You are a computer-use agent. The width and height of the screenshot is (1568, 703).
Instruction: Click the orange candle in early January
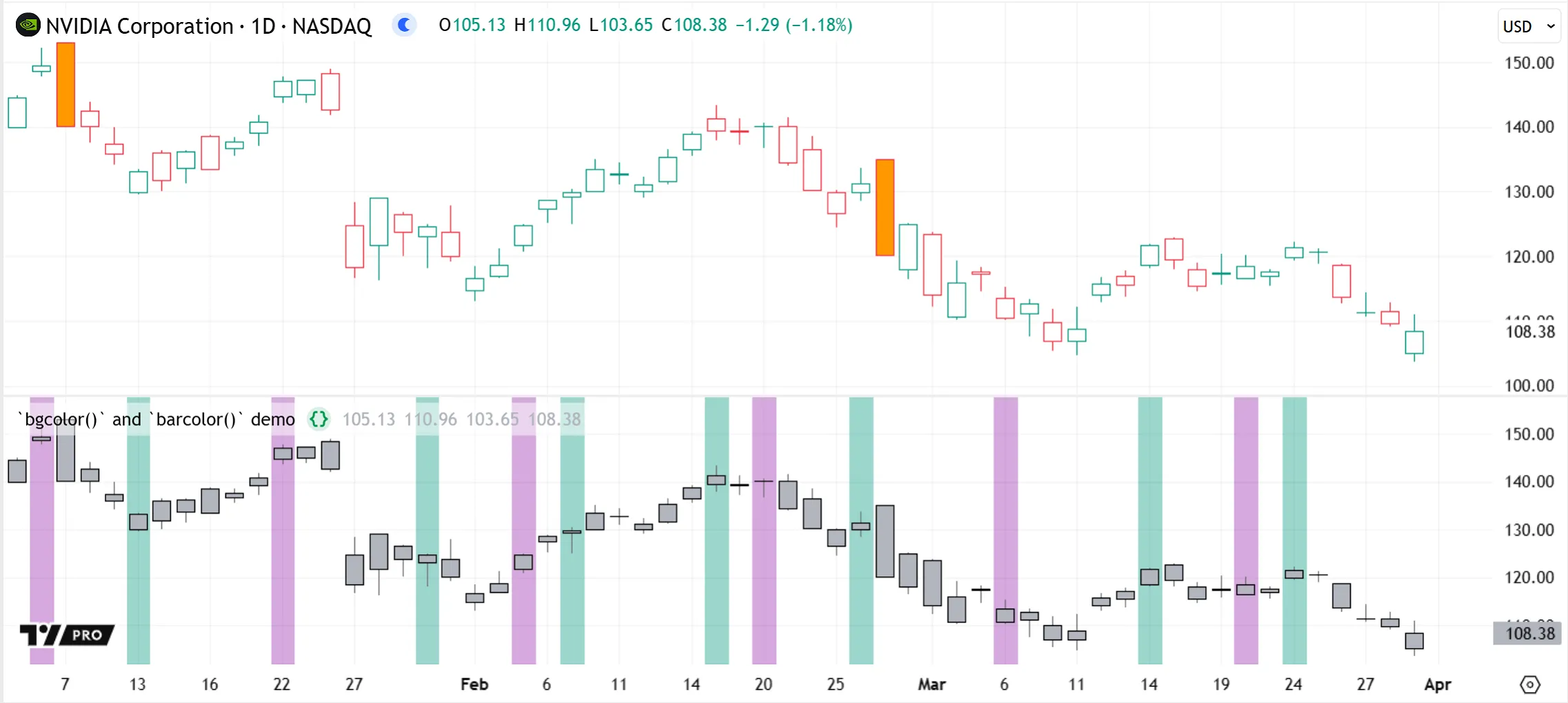coord(66,85)
